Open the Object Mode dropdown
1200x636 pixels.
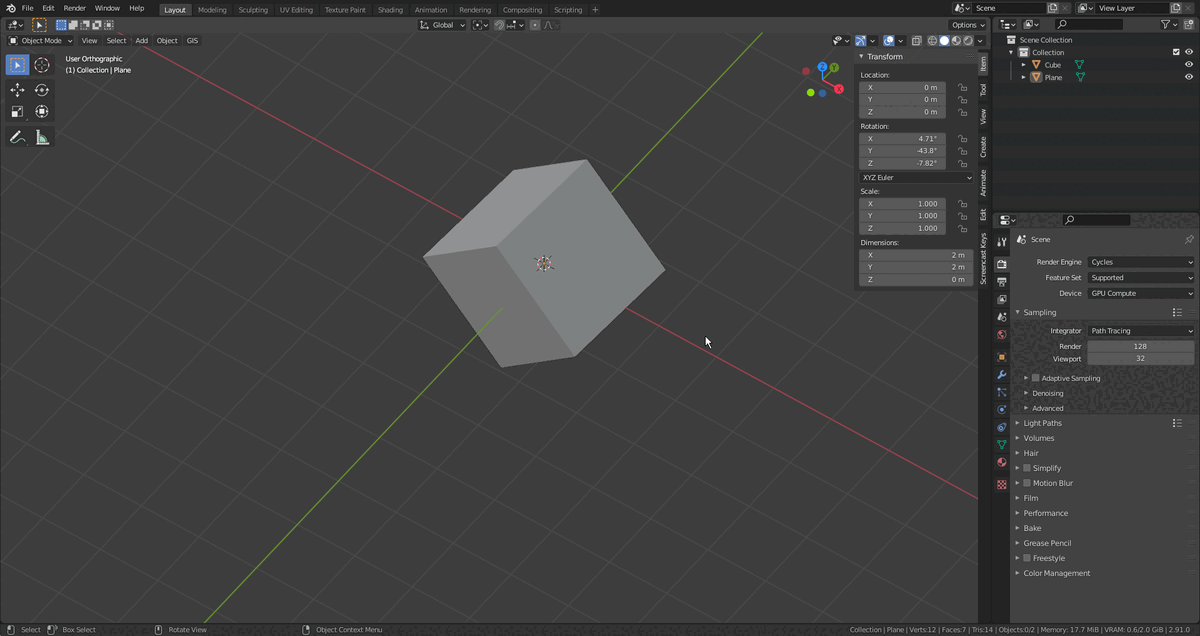(41, 41)
